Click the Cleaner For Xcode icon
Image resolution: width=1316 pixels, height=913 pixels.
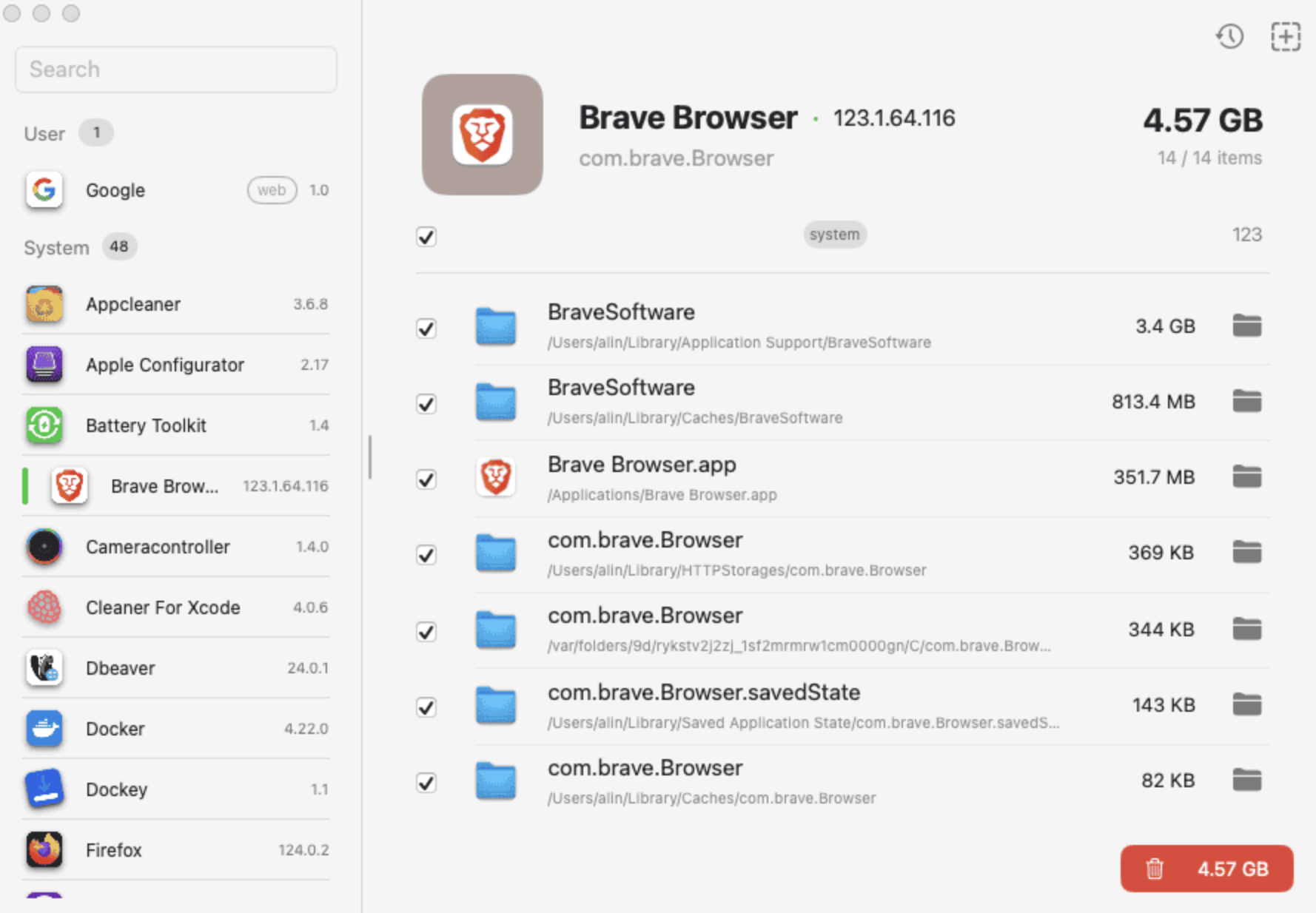point(44,607)
